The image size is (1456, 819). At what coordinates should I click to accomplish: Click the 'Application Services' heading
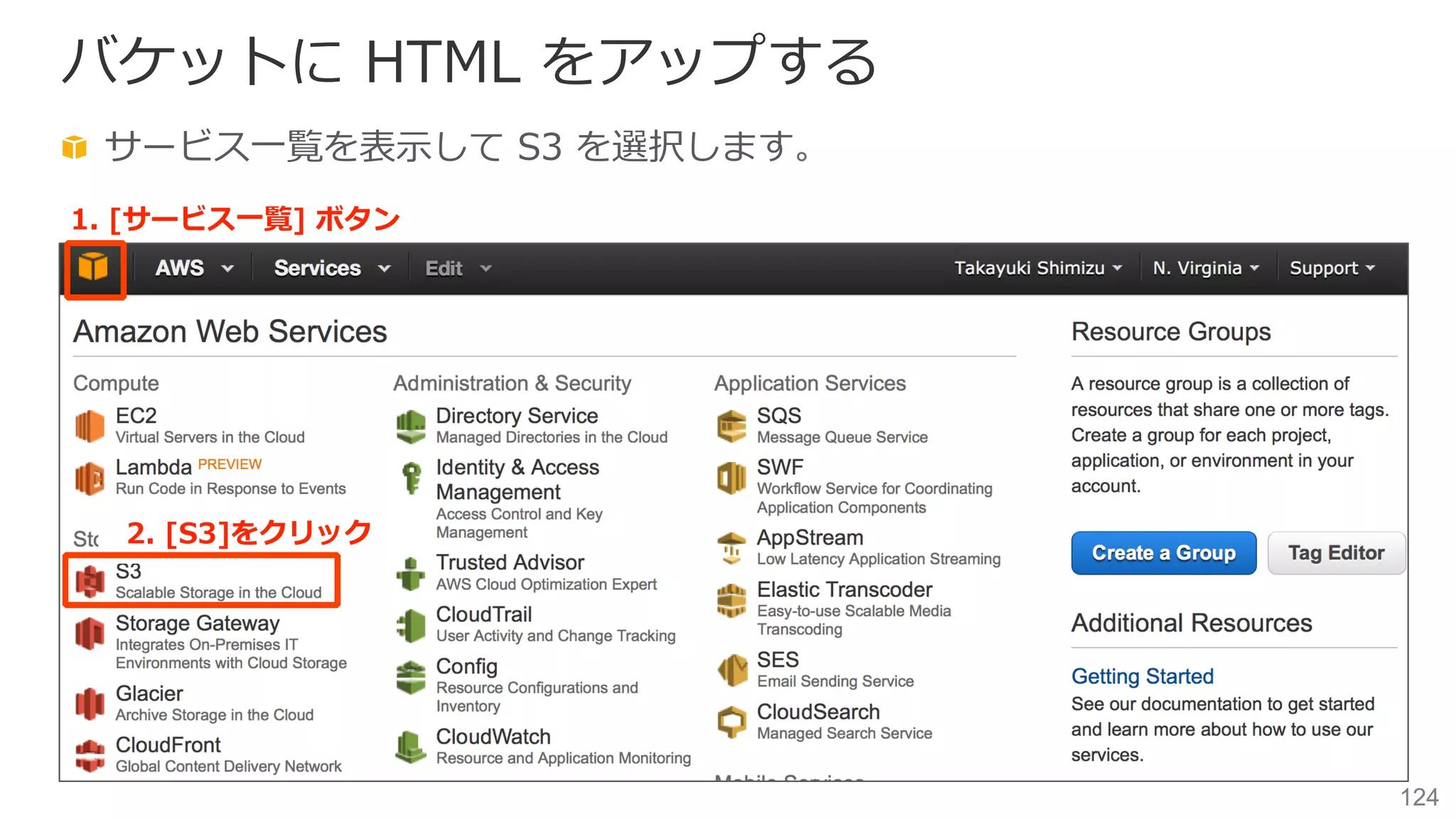click(x=810, y=383)
